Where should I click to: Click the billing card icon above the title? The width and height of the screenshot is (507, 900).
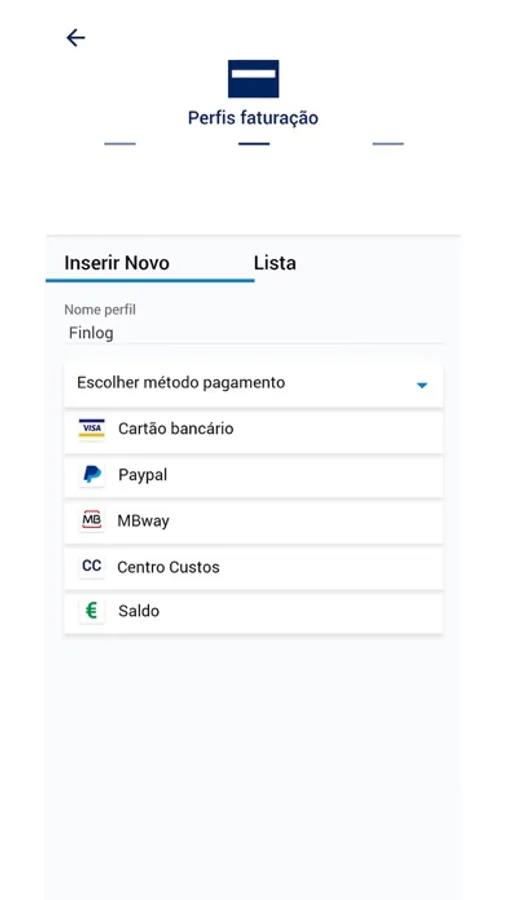(x=253, y=79)
